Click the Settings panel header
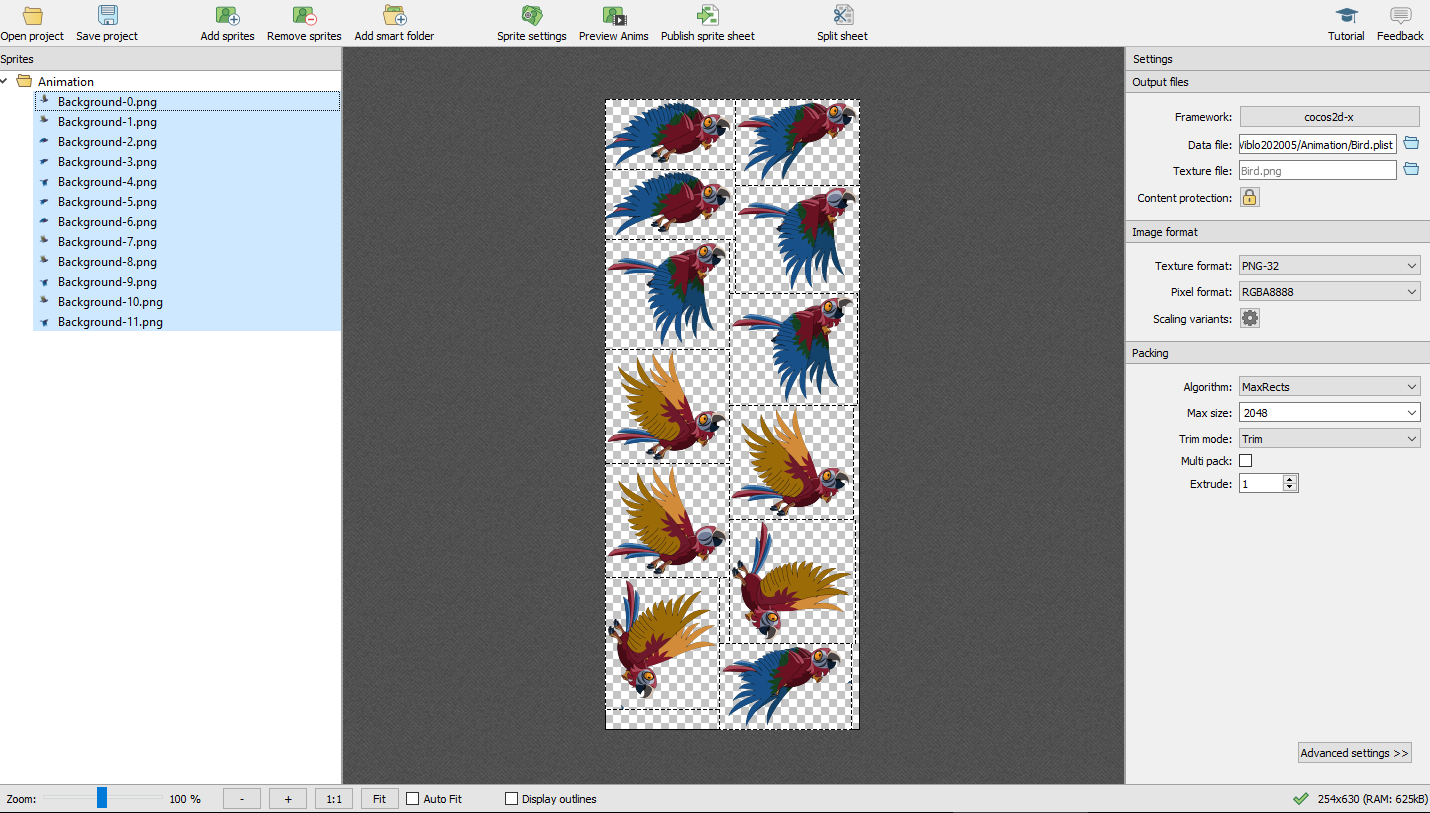The height and width of the screenshot is (813, 1430). coord(1278,59)
